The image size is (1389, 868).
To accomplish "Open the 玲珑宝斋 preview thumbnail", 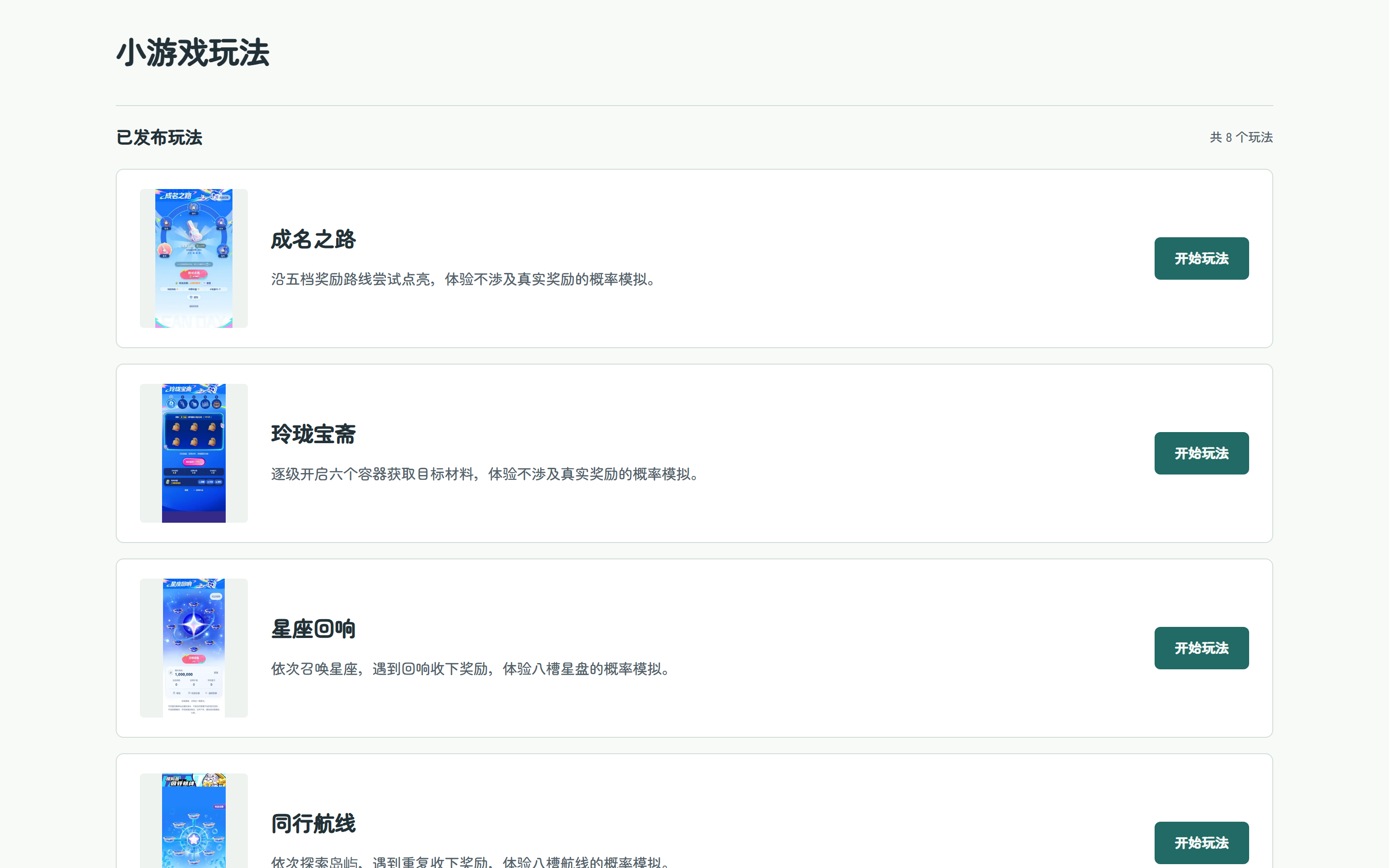I will point(194,453).
